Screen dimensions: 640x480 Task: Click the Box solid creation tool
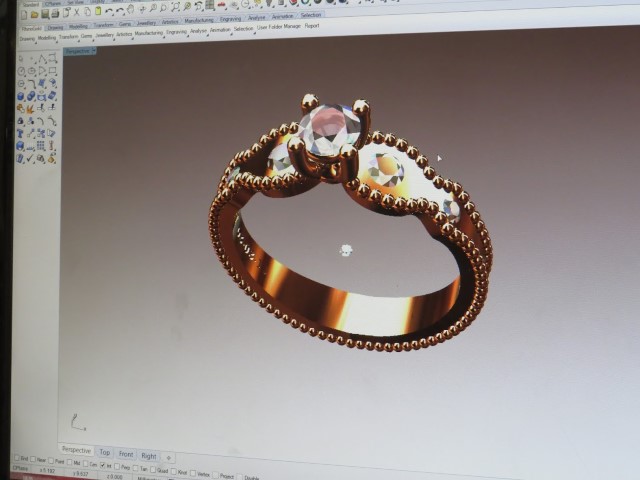tap(21, 97)
